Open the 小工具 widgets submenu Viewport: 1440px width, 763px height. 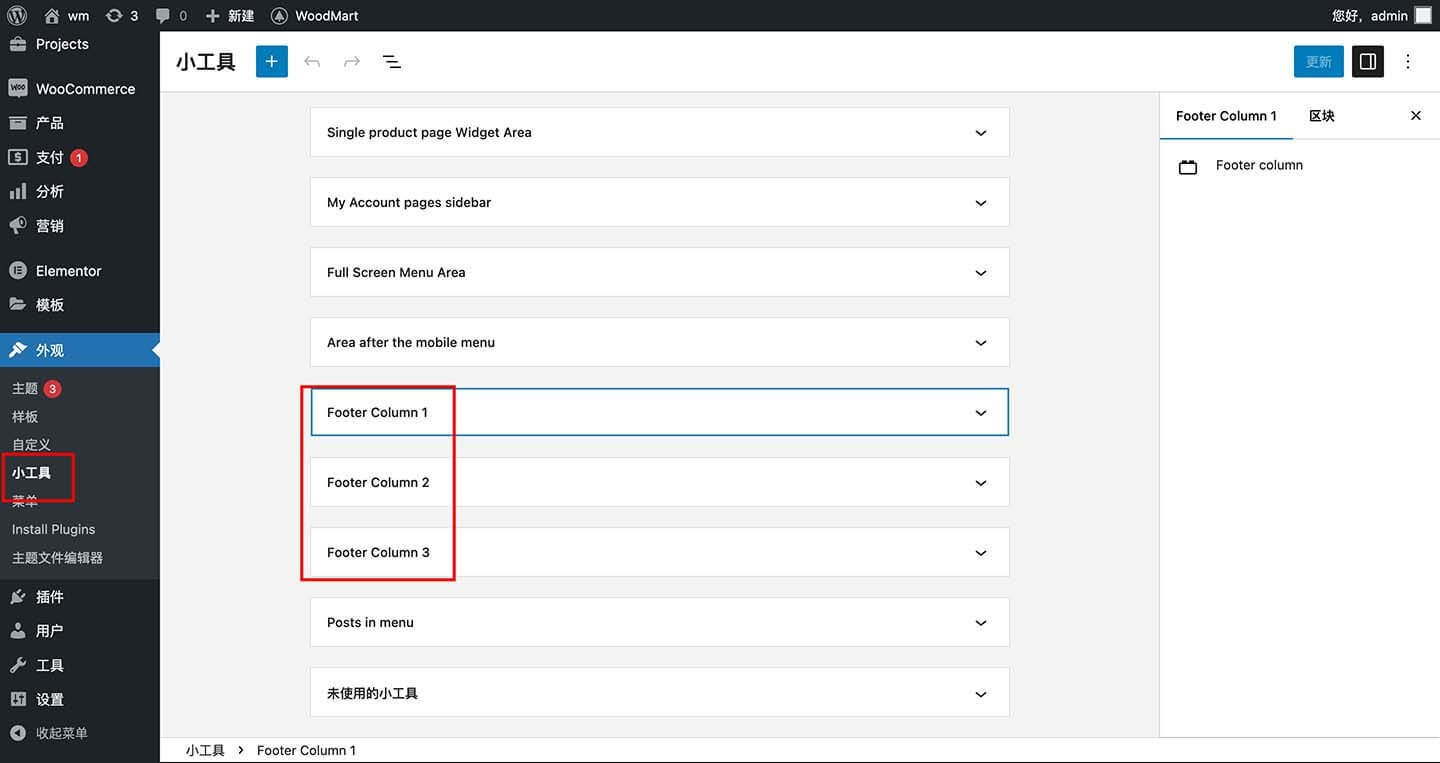31,473
